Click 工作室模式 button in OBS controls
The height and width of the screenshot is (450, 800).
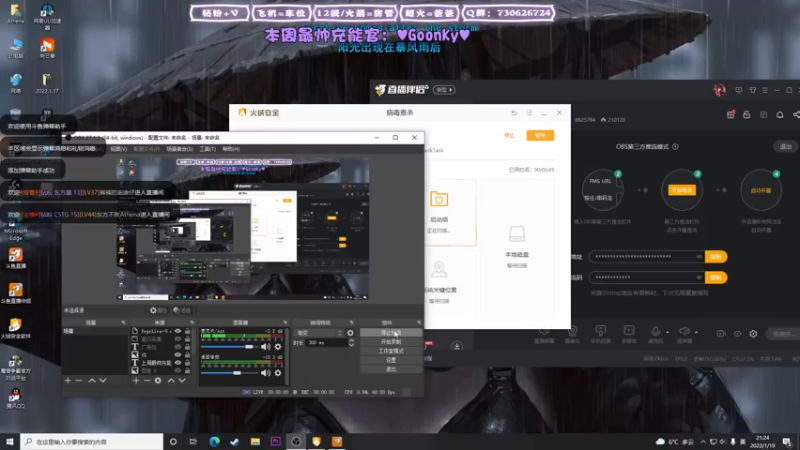391,351
